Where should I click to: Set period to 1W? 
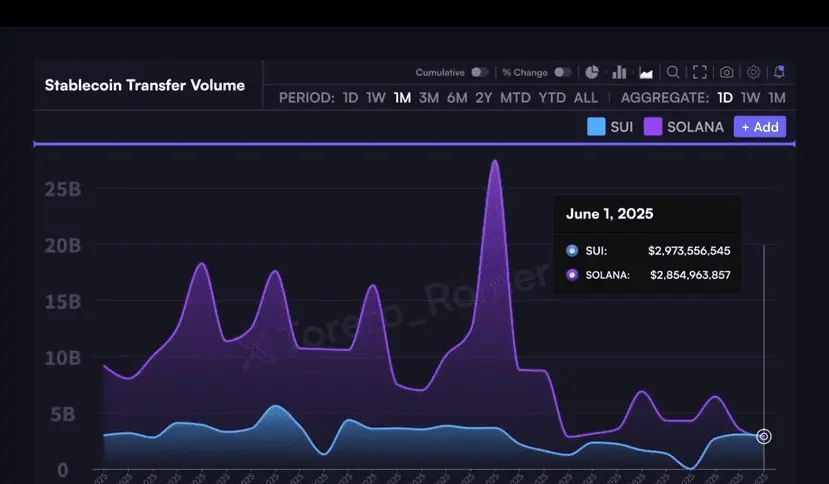click(376, 98)
